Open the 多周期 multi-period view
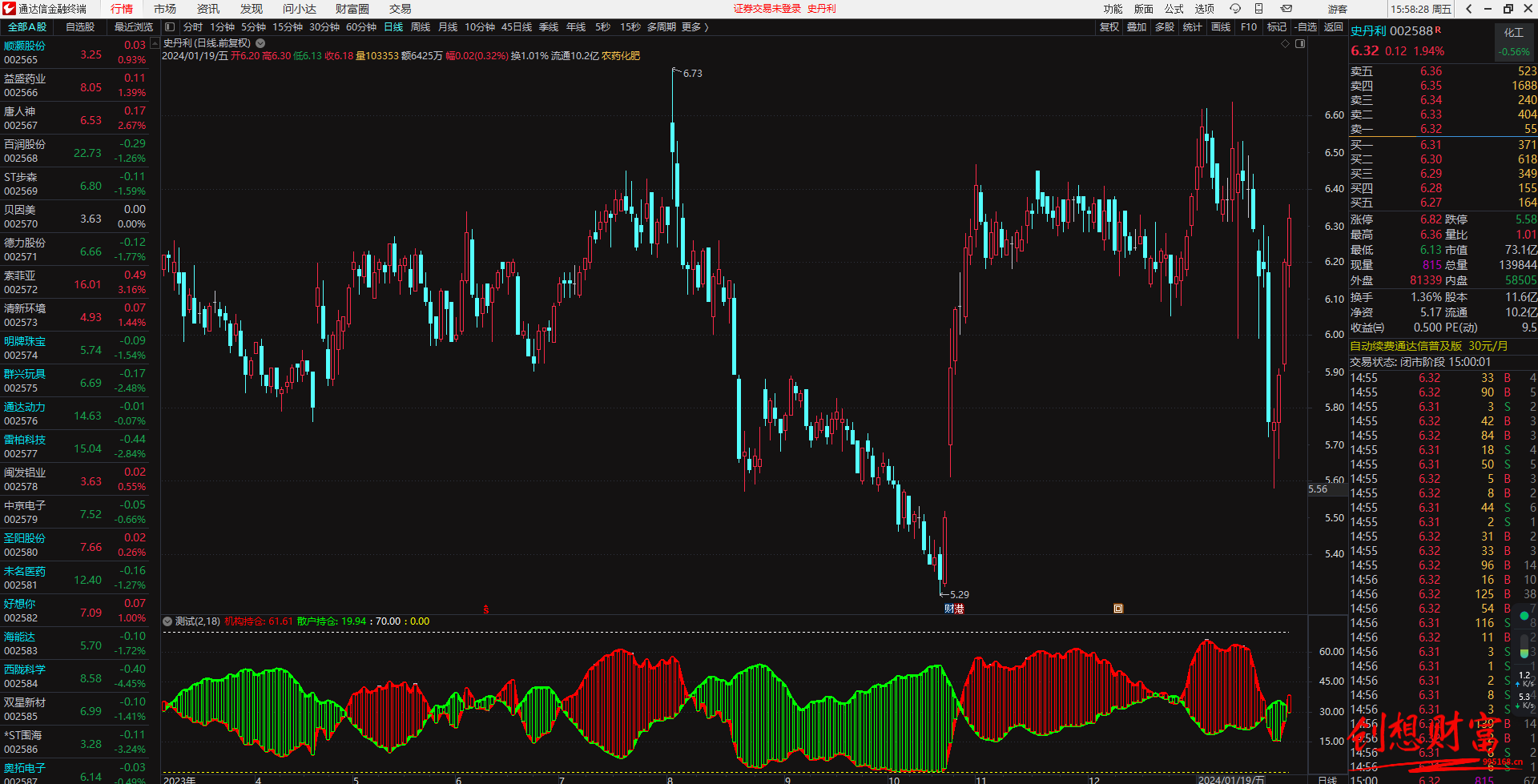The width and height of the screenshot is (1538, 784). (662, 27)
